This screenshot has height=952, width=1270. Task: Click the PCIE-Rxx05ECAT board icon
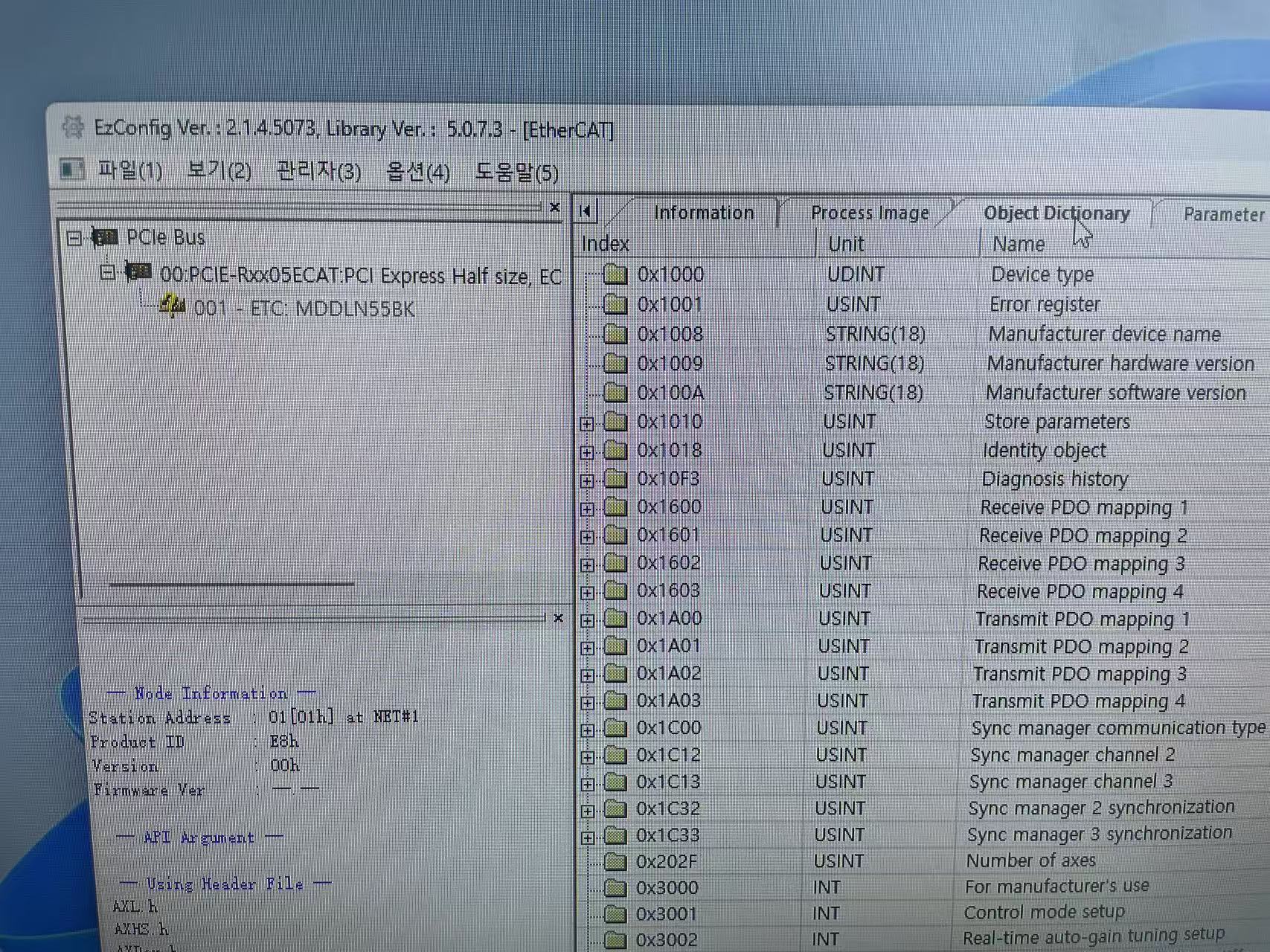click(138, 272)
